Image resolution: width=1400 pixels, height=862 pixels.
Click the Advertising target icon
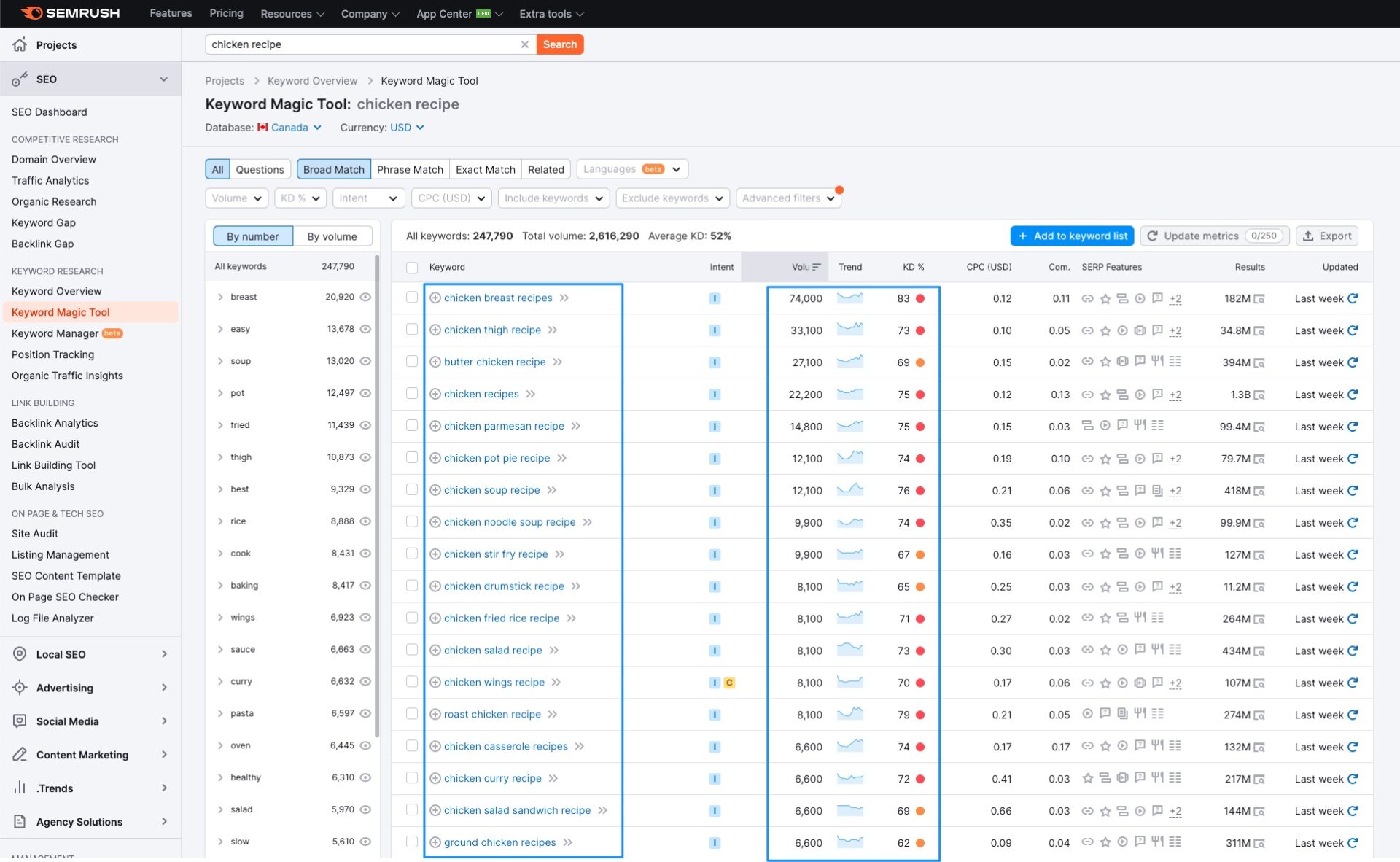pyautogui.click(x=20, y=688)
